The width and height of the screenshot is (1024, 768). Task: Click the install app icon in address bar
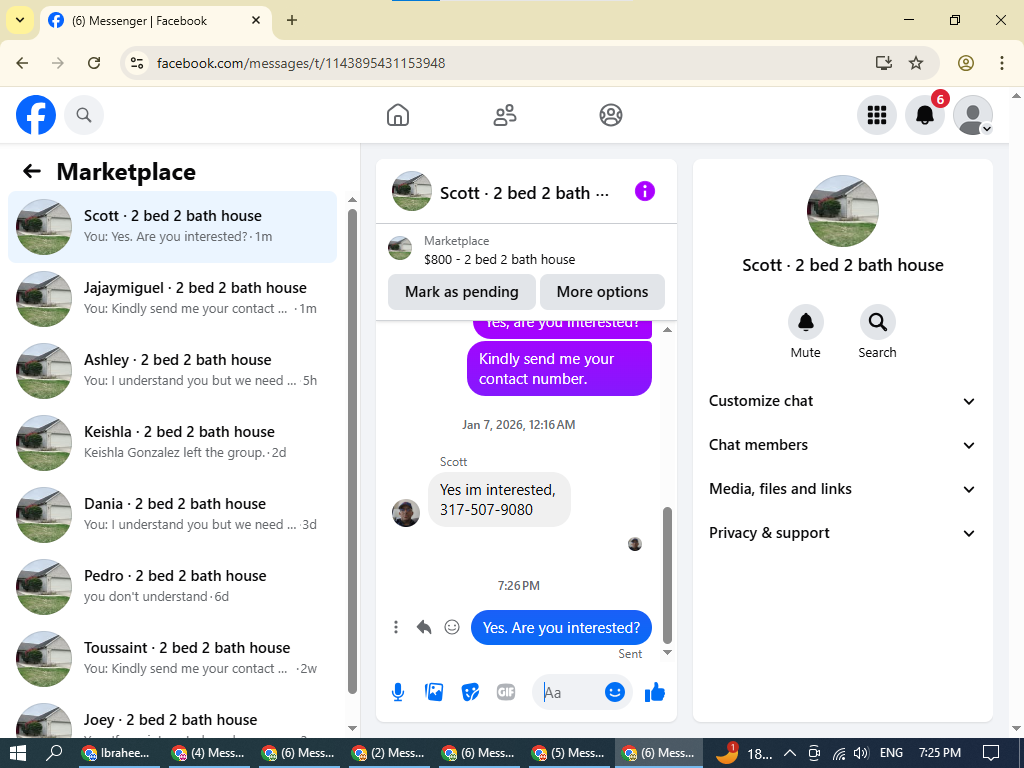884,63
